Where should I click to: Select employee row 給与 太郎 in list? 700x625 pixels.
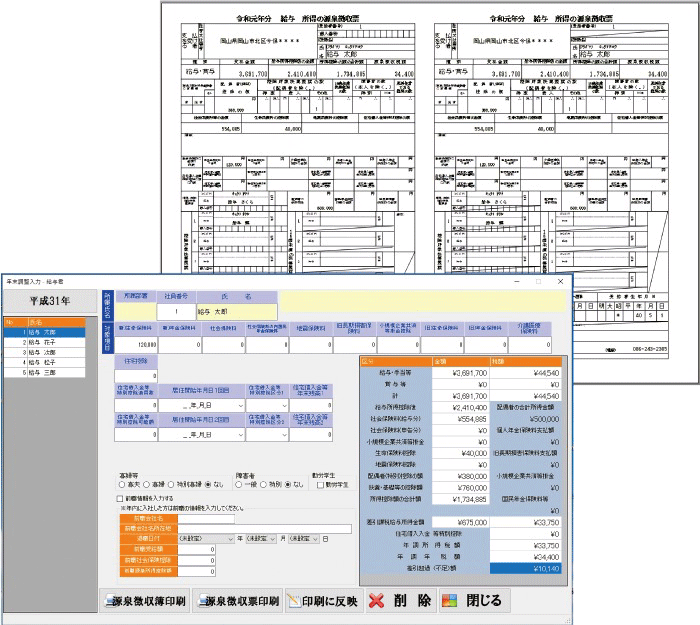(x=45, y=332)
